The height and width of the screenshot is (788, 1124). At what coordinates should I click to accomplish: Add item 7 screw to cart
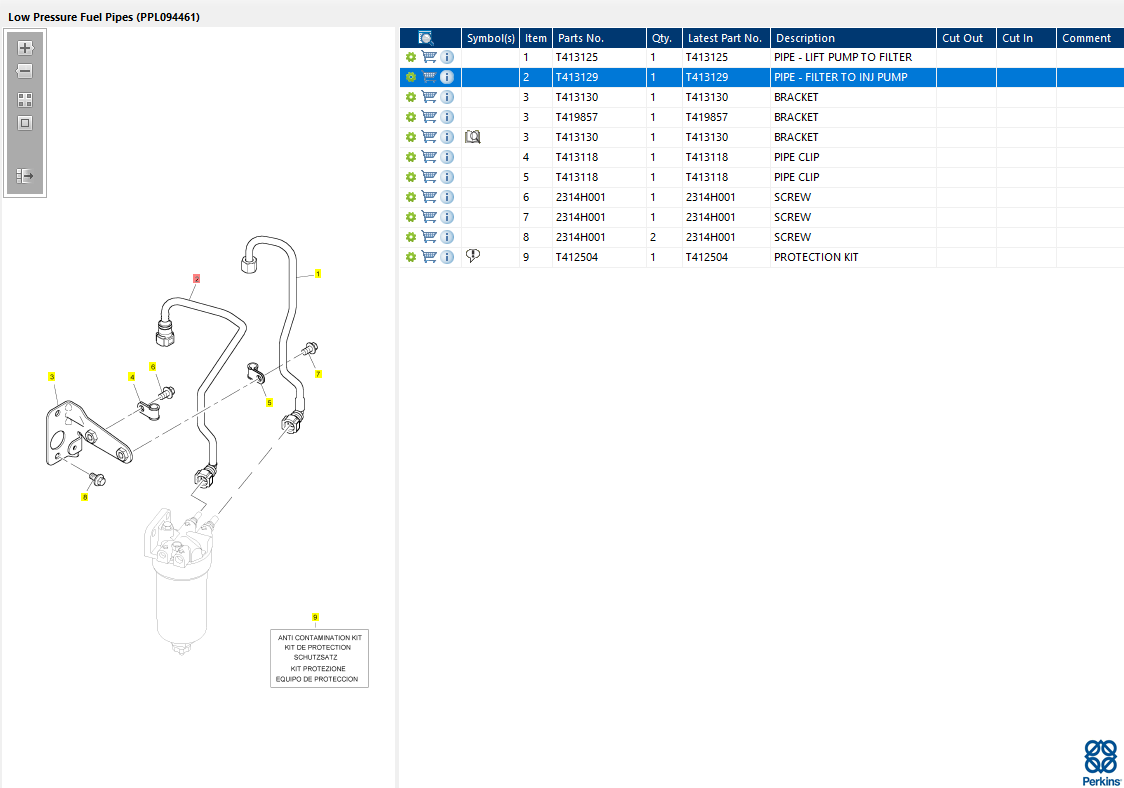point(429,217)
